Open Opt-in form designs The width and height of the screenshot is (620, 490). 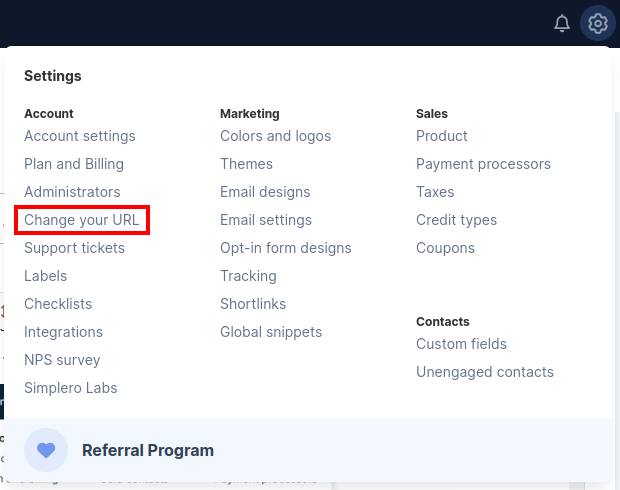coord(286,248)
